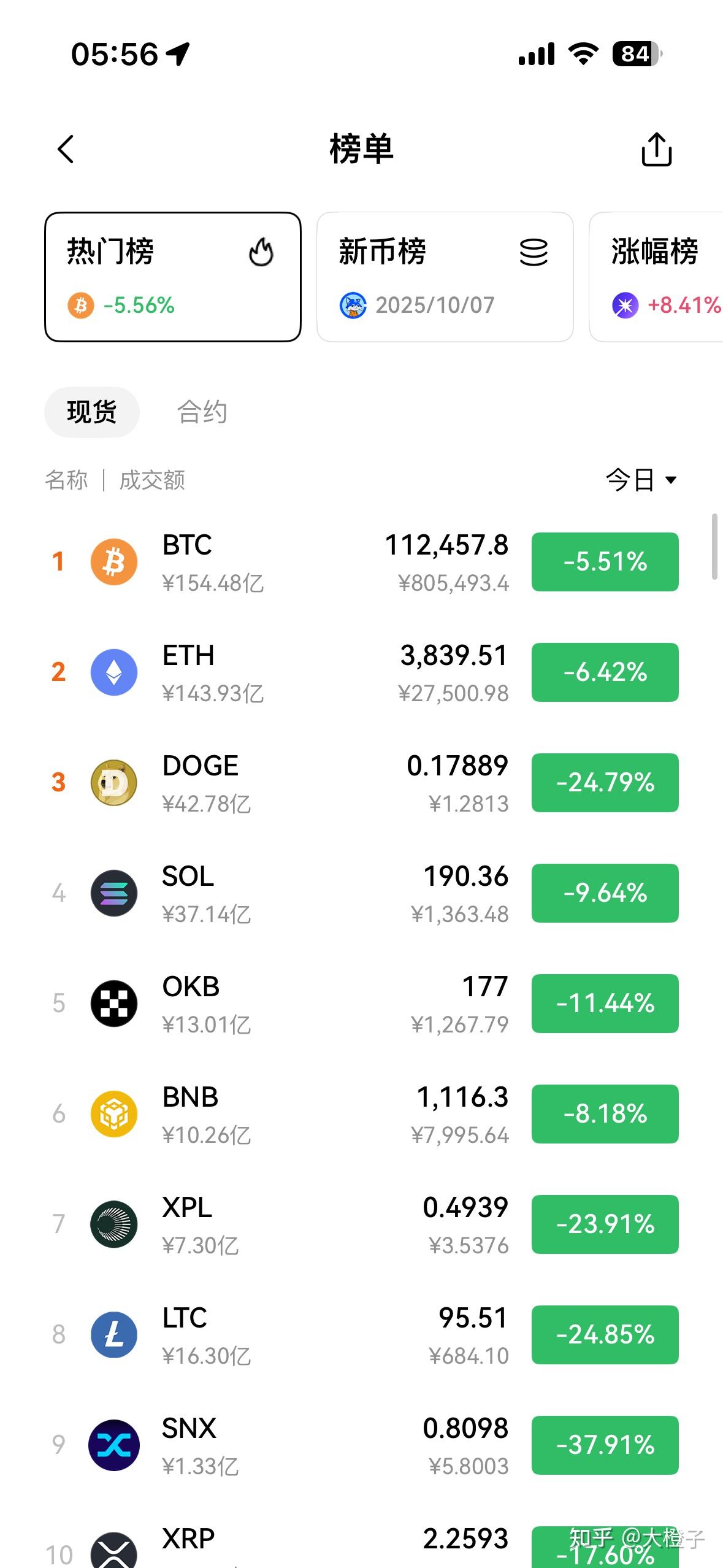Open the 今日 time period dropdown

coord(641,480)
